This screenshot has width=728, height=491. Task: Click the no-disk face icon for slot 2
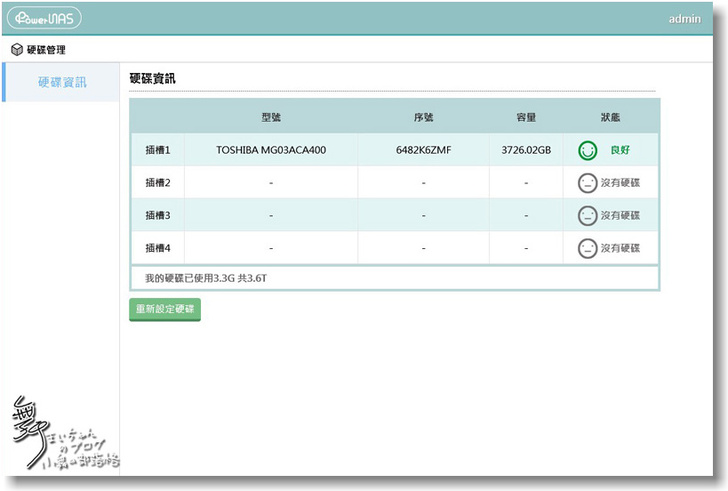pyautogui.click(x=587, y=183)
